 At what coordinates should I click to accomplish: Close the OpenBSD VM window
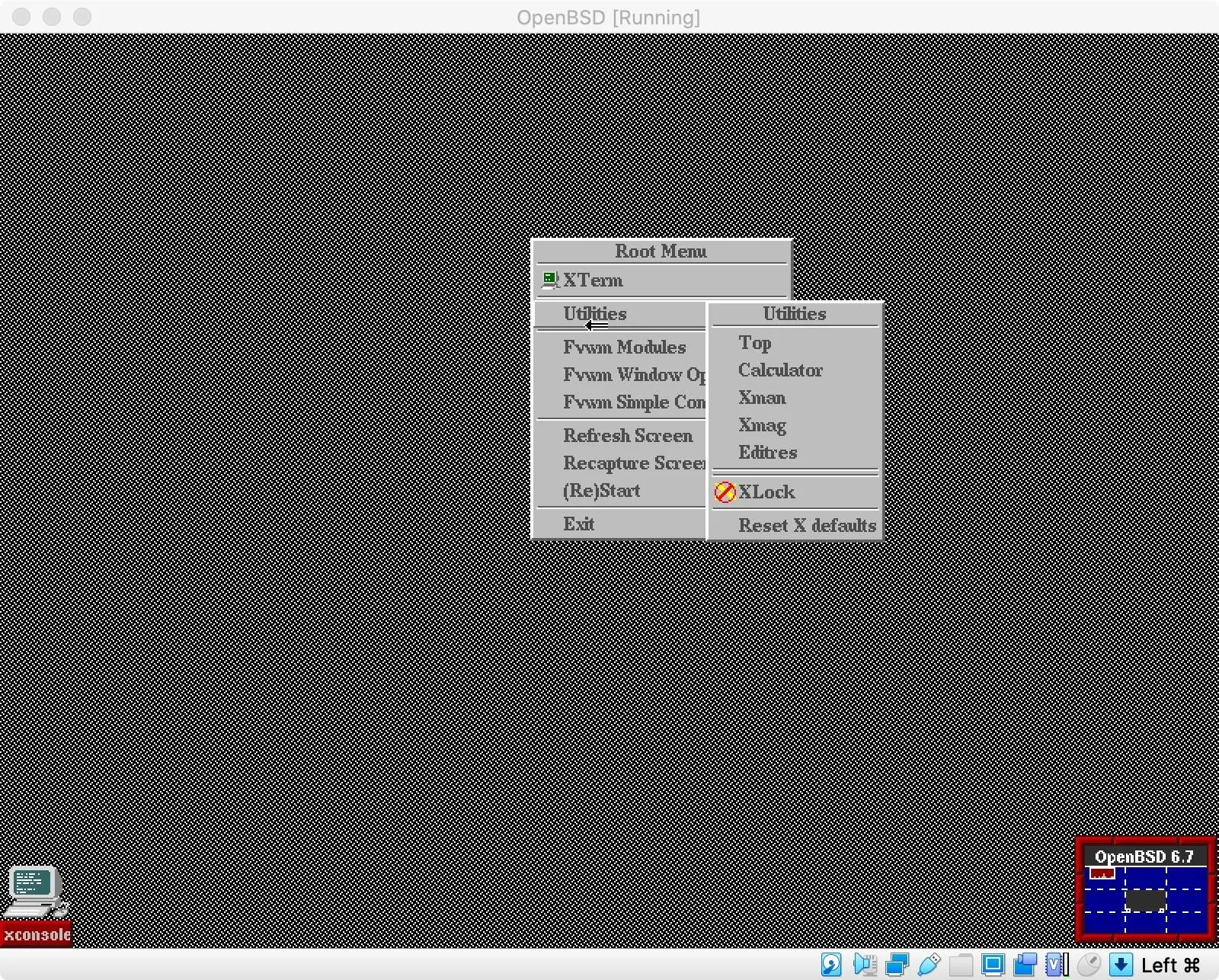[x=21, y=17]
